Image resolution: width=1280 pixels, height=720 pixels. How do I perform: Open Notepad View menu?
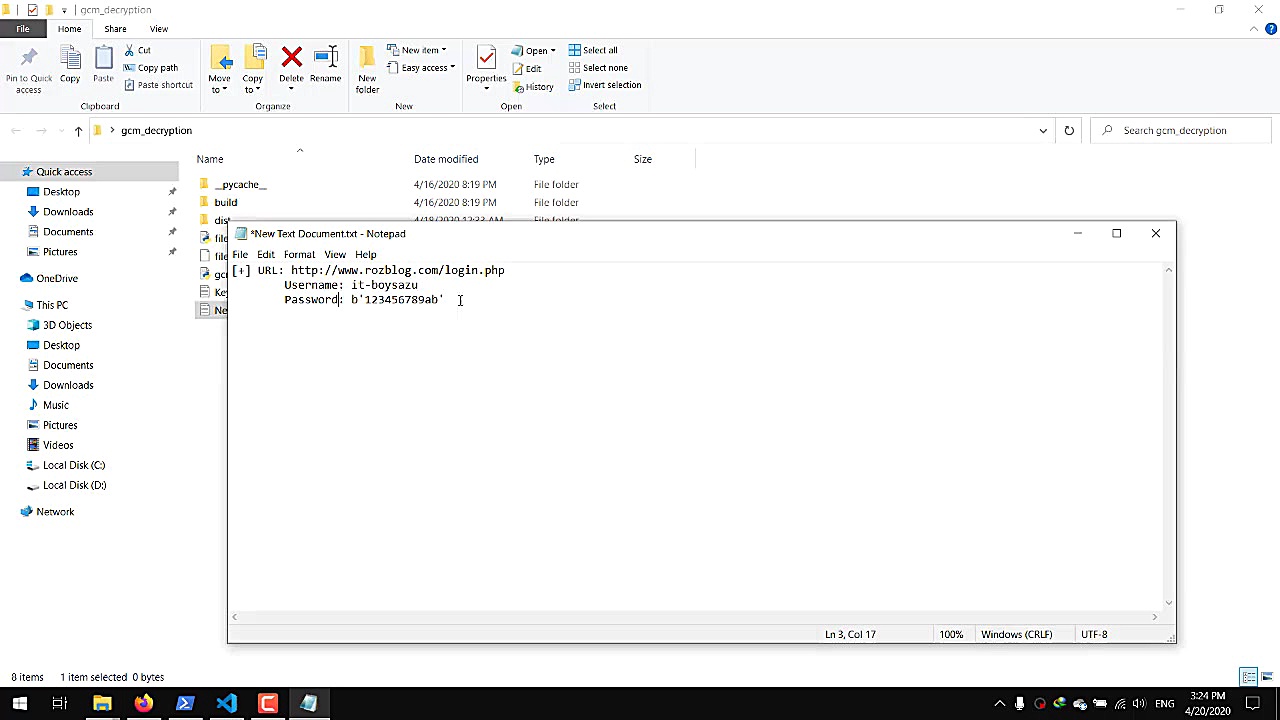pos(335,255)
